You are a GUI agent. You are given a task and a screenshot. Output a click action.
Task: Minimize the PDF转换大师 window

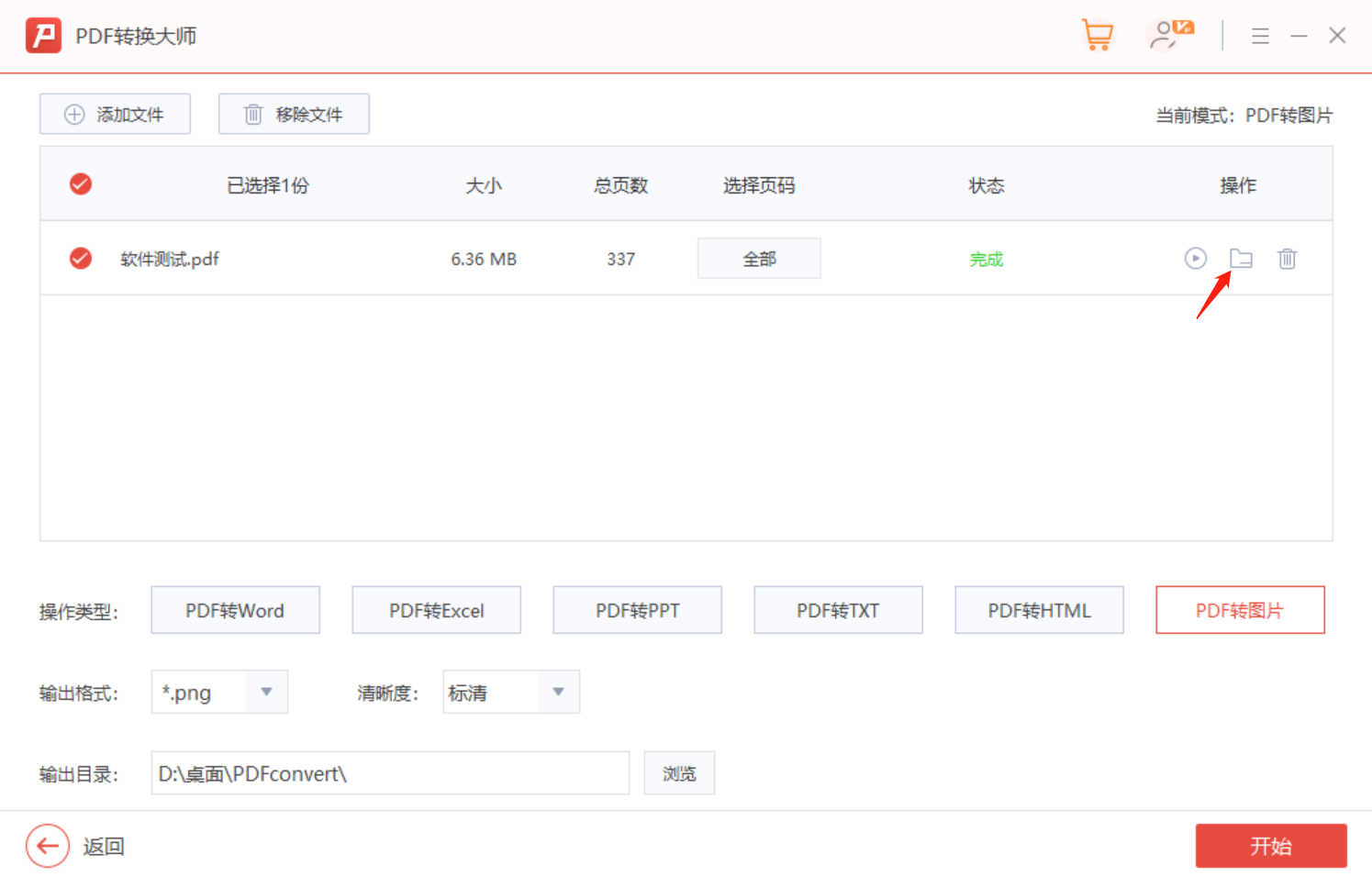pos(1299,36)
